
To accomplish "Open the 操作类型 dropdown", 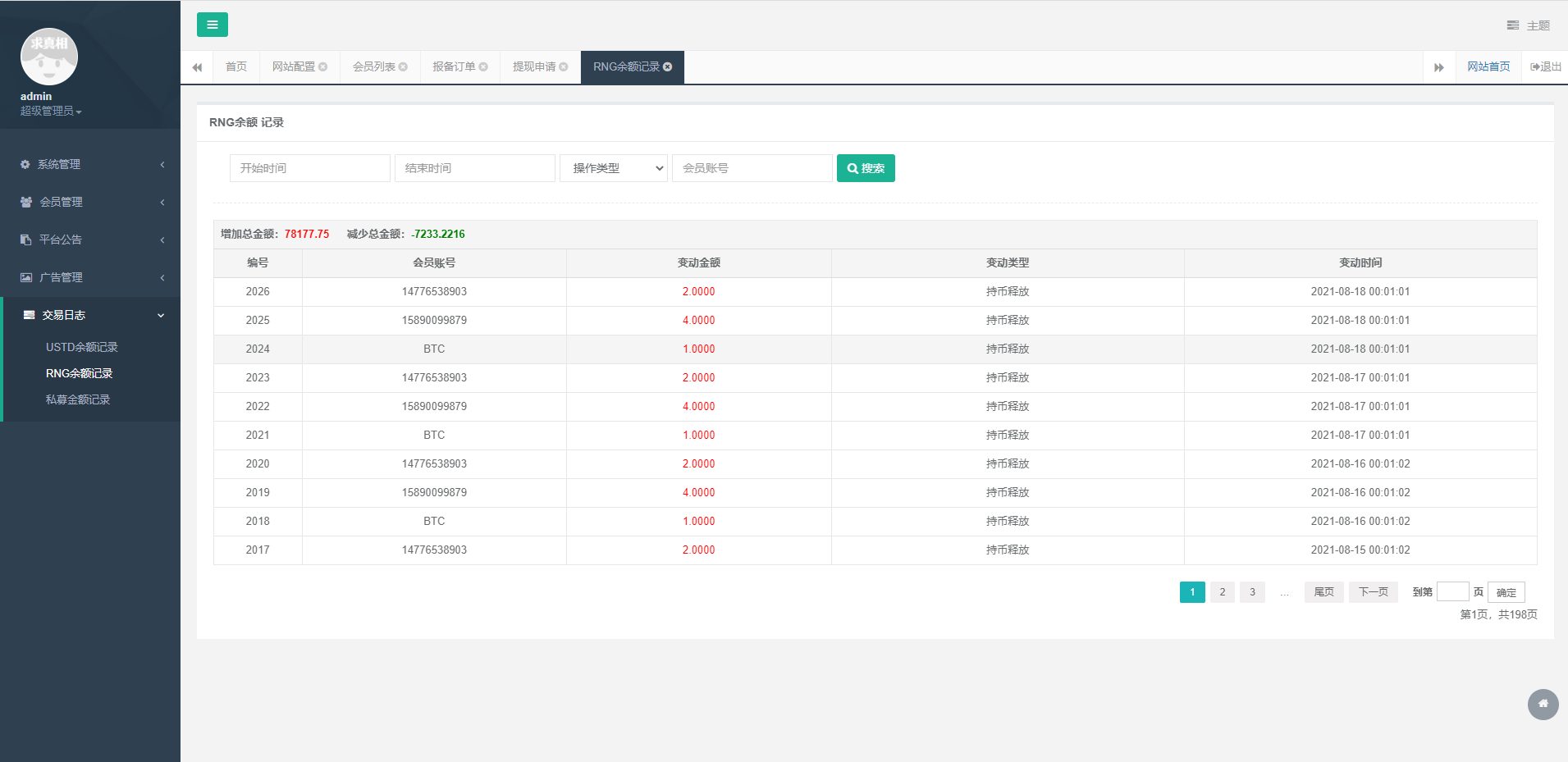I will click(x=614, y=168).
